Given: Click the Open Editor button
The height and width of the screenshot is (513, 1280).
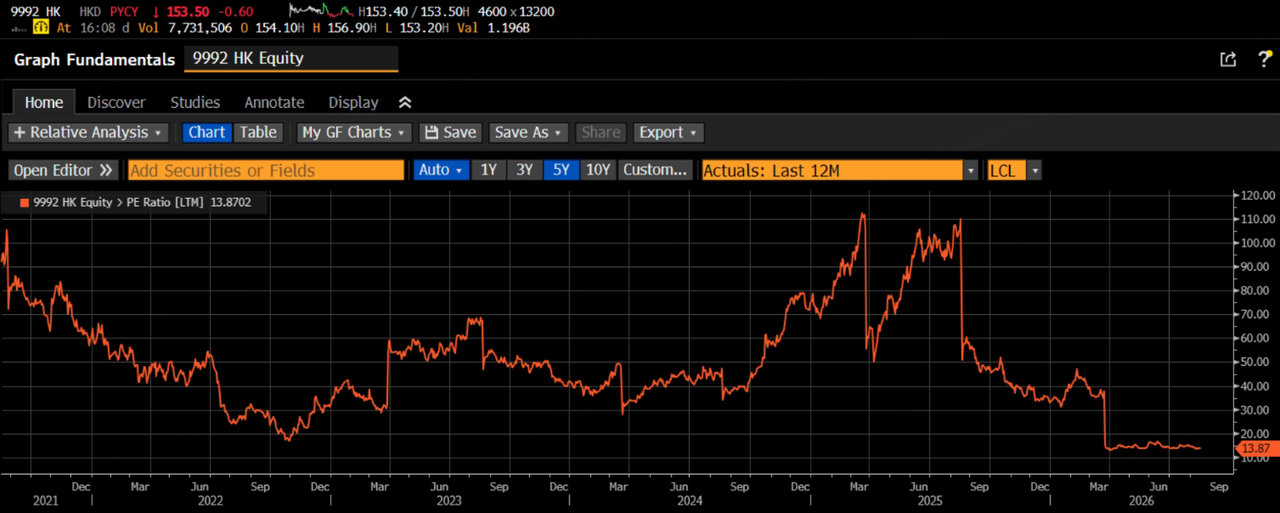Looking at the screenshot, I should [x=64, y=170].
